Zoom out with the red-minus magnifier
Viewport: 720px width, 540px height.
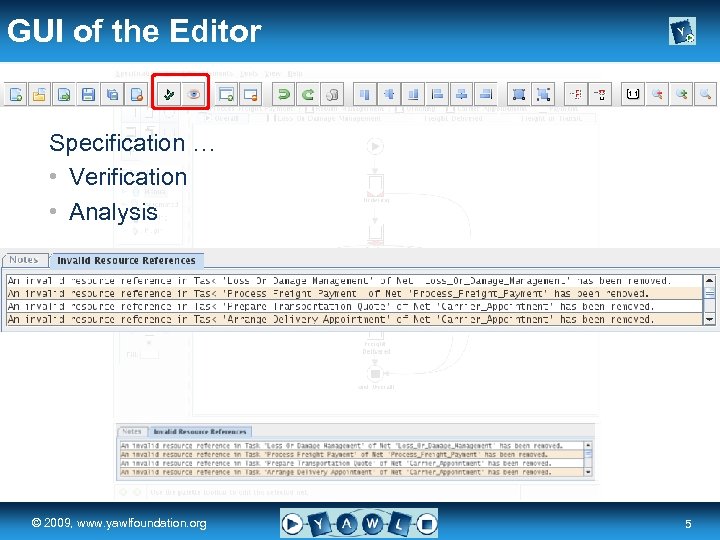tap(657, 95)
